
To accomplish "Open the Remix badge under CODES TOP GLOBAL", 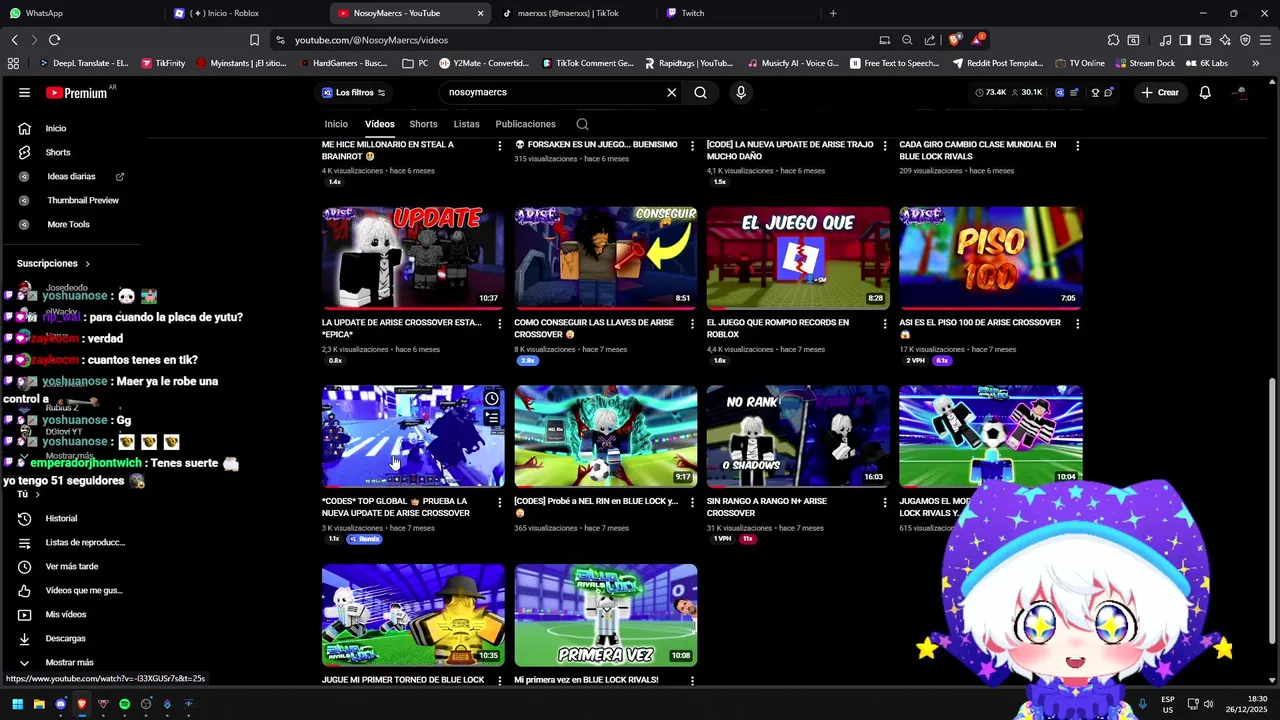I will [x=364, y=539].
